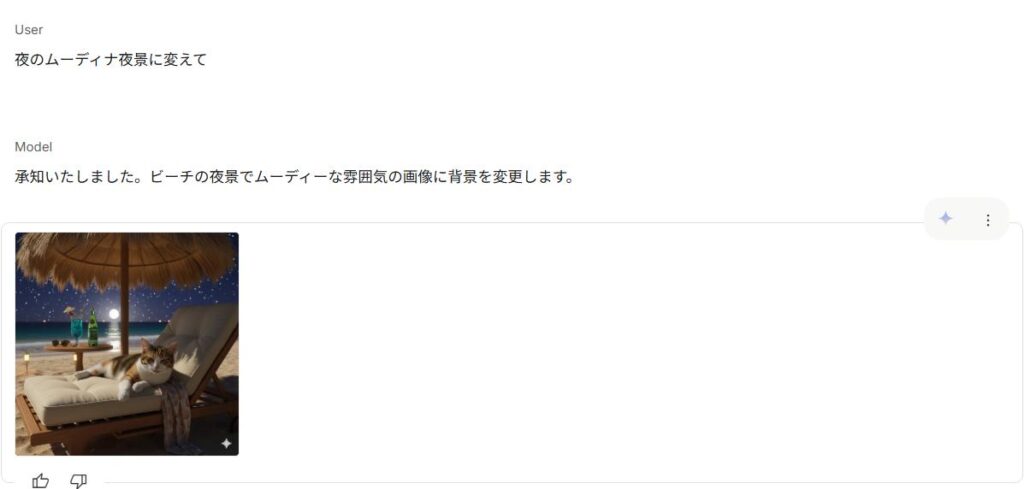The width and height of the screenshot is (1024, 489).
Task: Click the glowing moon in the image
Action: click(114, 314)
